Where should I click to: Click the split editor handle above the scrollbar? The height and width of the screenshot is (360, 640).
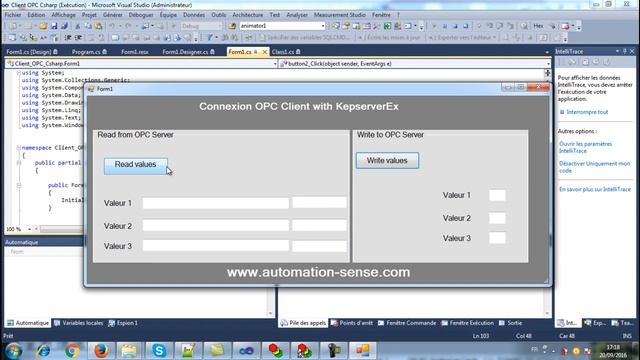547,73
